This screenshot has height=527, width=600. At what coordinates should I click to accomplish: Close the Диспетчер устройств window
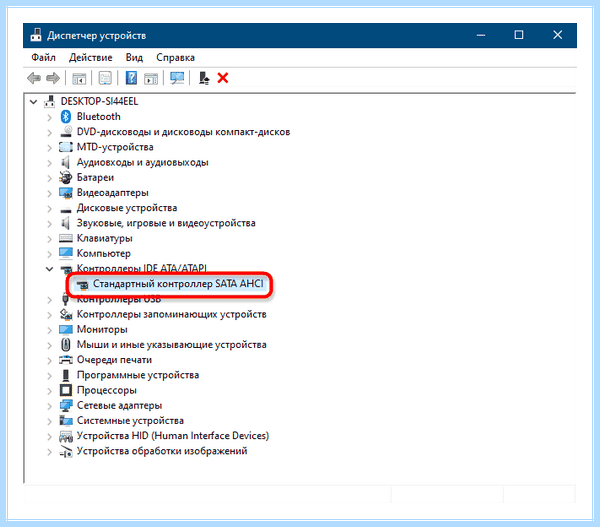(558, 35)
